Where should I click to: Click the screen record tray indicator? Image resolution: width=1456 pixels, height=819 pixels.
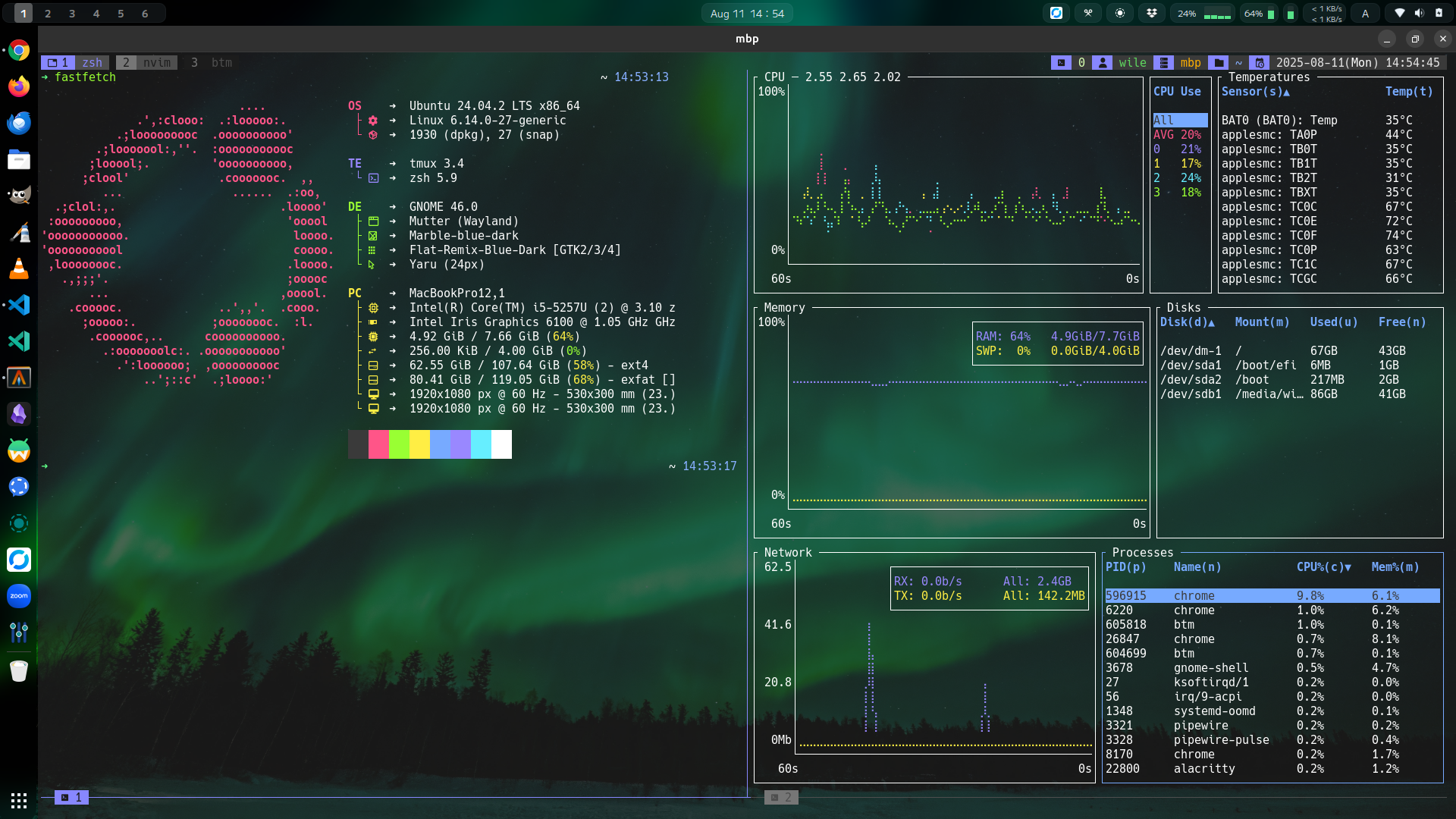coord(1120,13)
